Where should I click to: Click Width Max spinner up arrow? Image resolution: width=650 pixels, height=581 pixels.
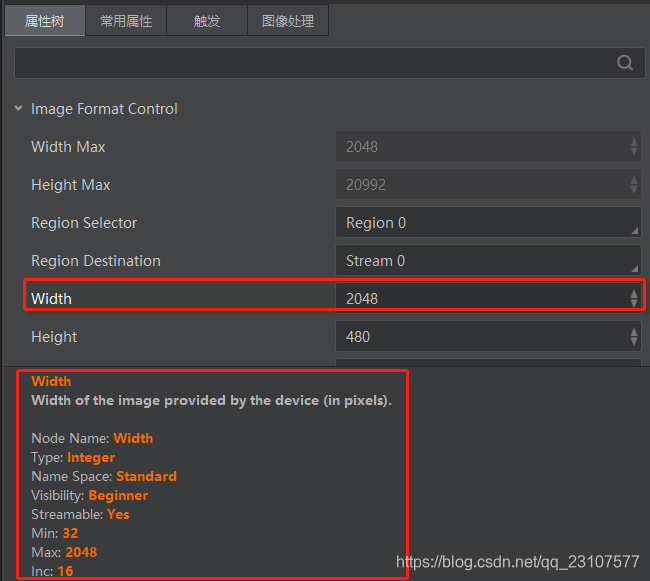[634, 142]
